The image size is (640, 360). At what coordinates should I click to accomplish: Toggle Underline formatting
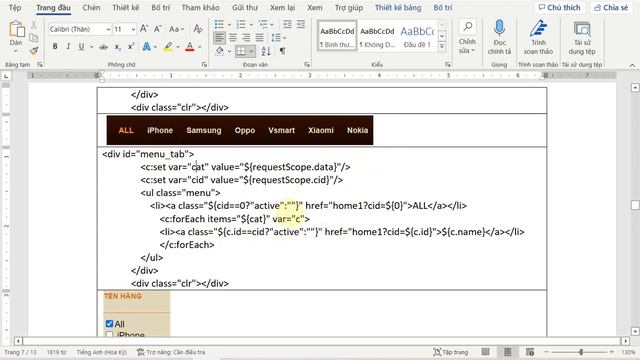[x=81, y=47]
